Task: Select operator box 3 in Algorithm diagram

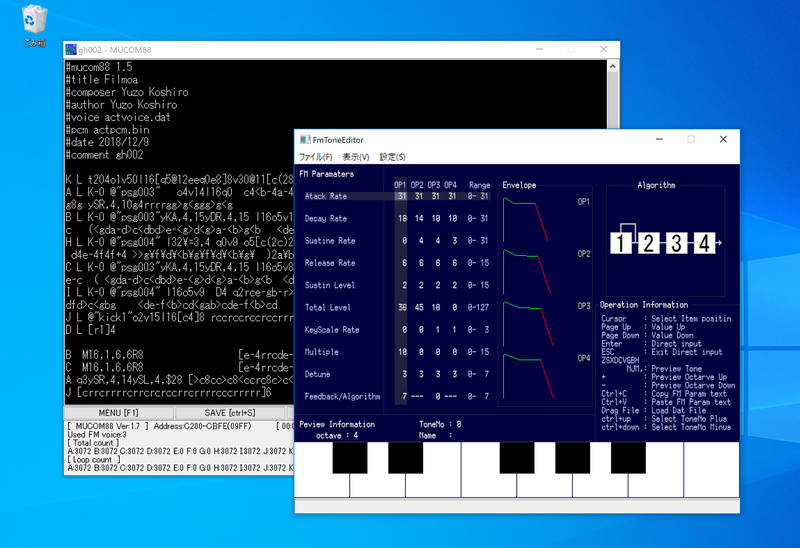Action: 677,243
